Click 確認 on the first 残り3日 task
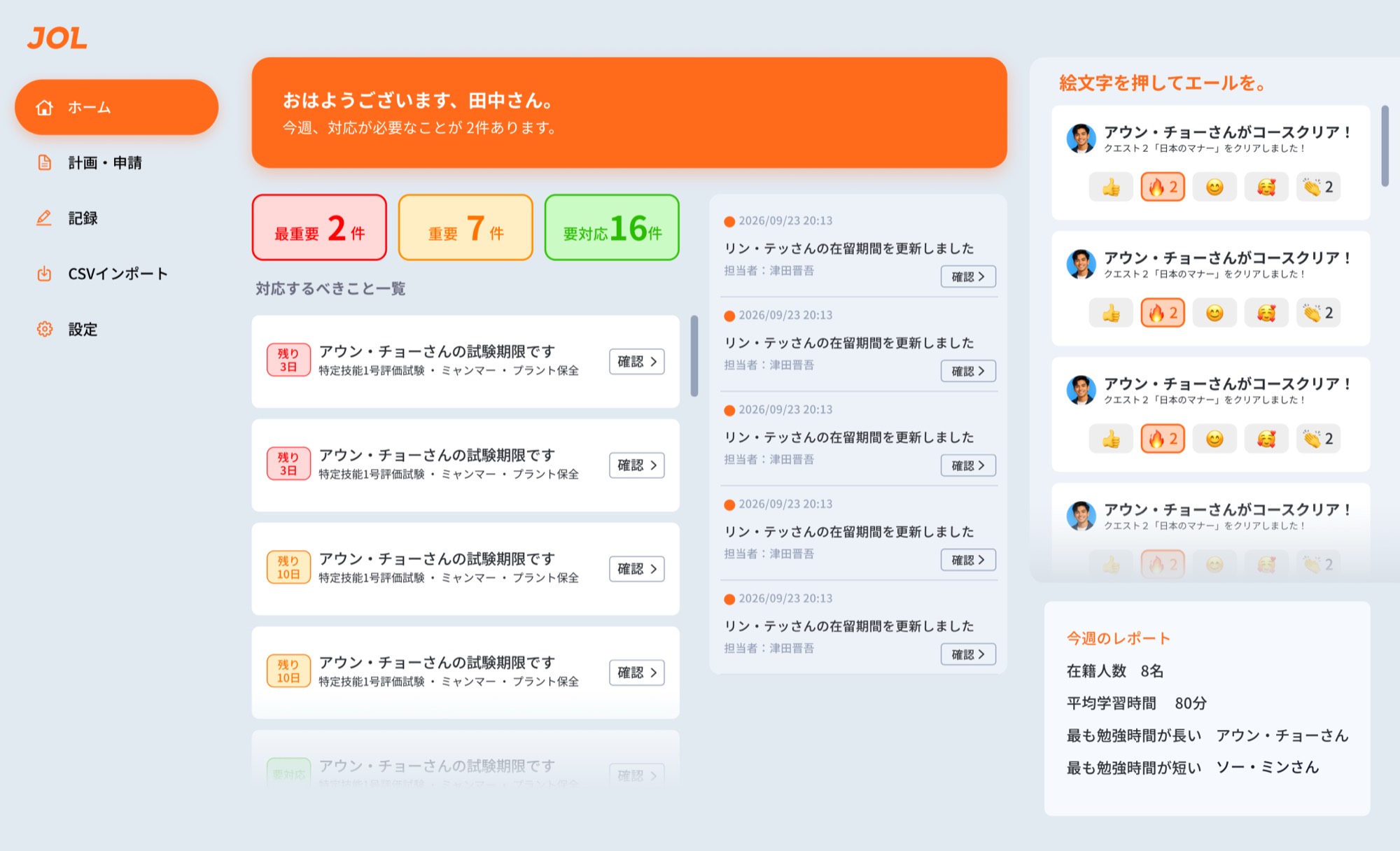The width and height of the screenshot is (1400, 851). pyautogui.click(x=637, y=362)
